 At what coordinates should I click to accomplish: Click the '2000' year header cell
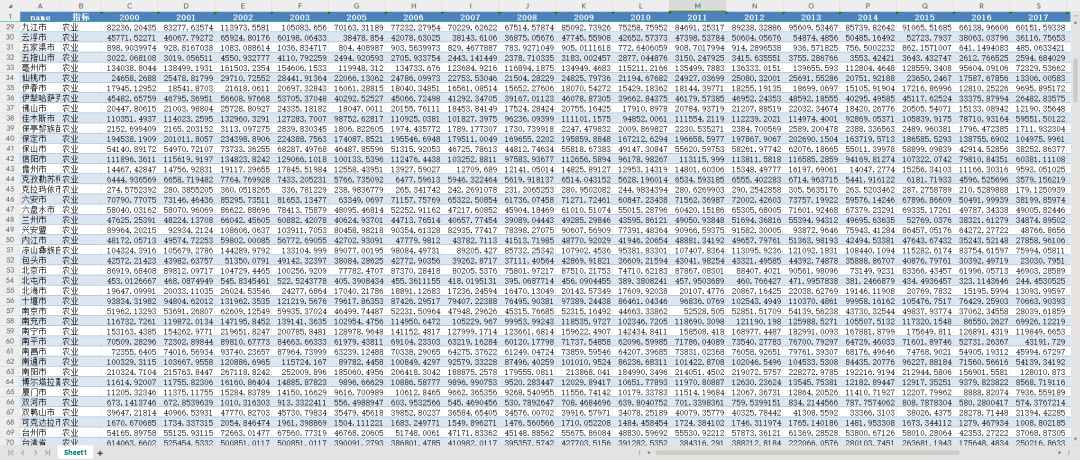pyautogui.click(x=129, y=17)
